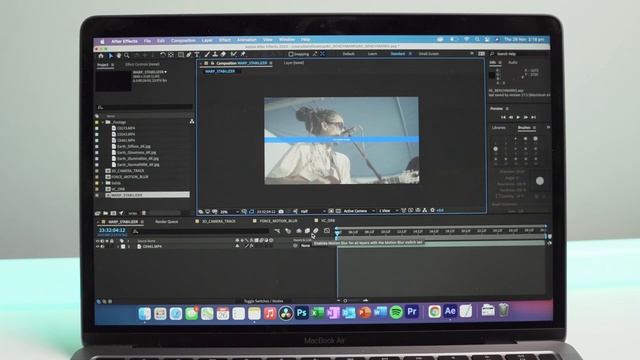Open the Animation menu

pos(247,40)
